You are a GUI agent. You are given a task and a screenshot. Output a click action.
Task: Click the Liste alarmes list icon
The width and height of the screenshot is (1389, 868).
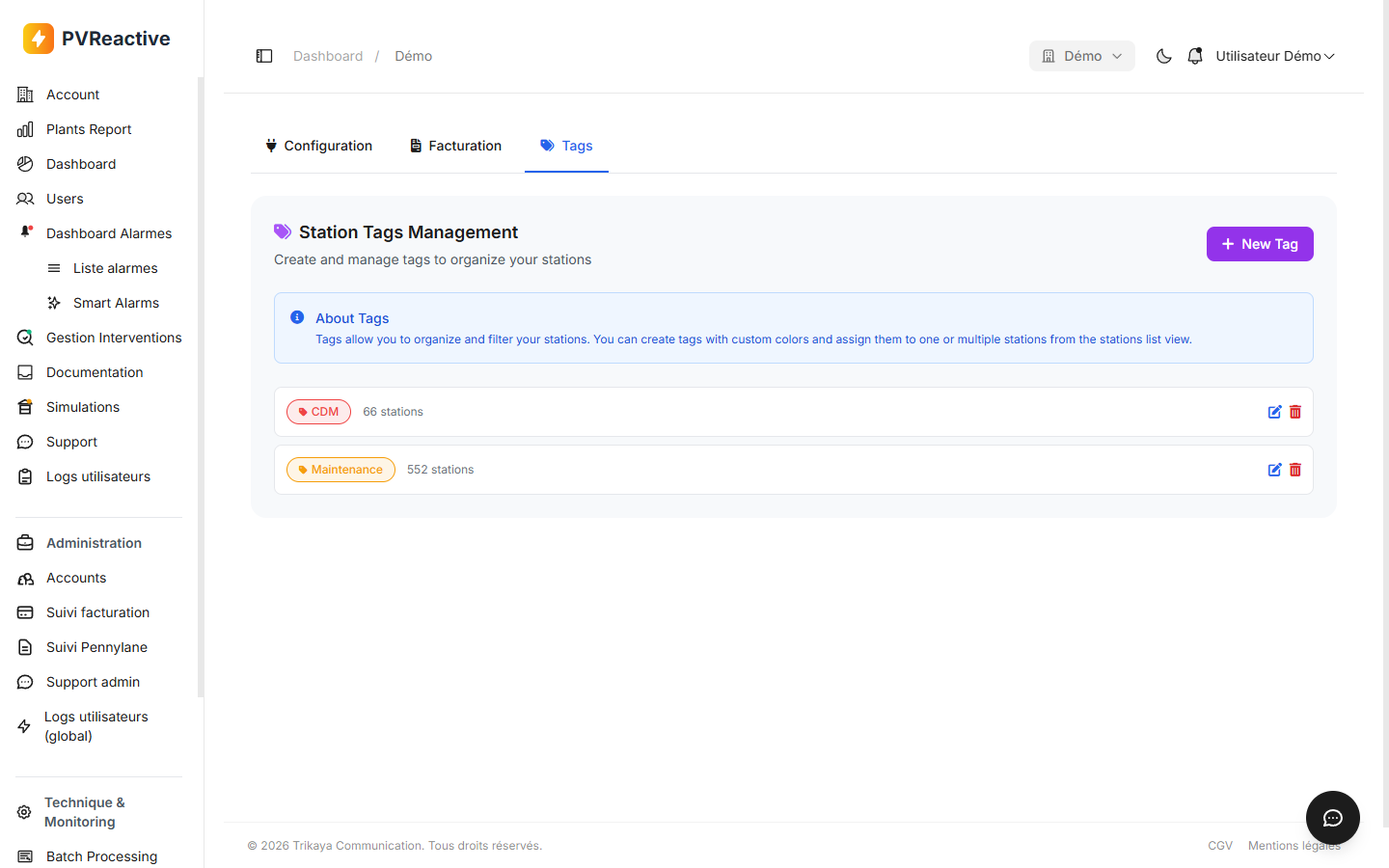tap(54, 268)
